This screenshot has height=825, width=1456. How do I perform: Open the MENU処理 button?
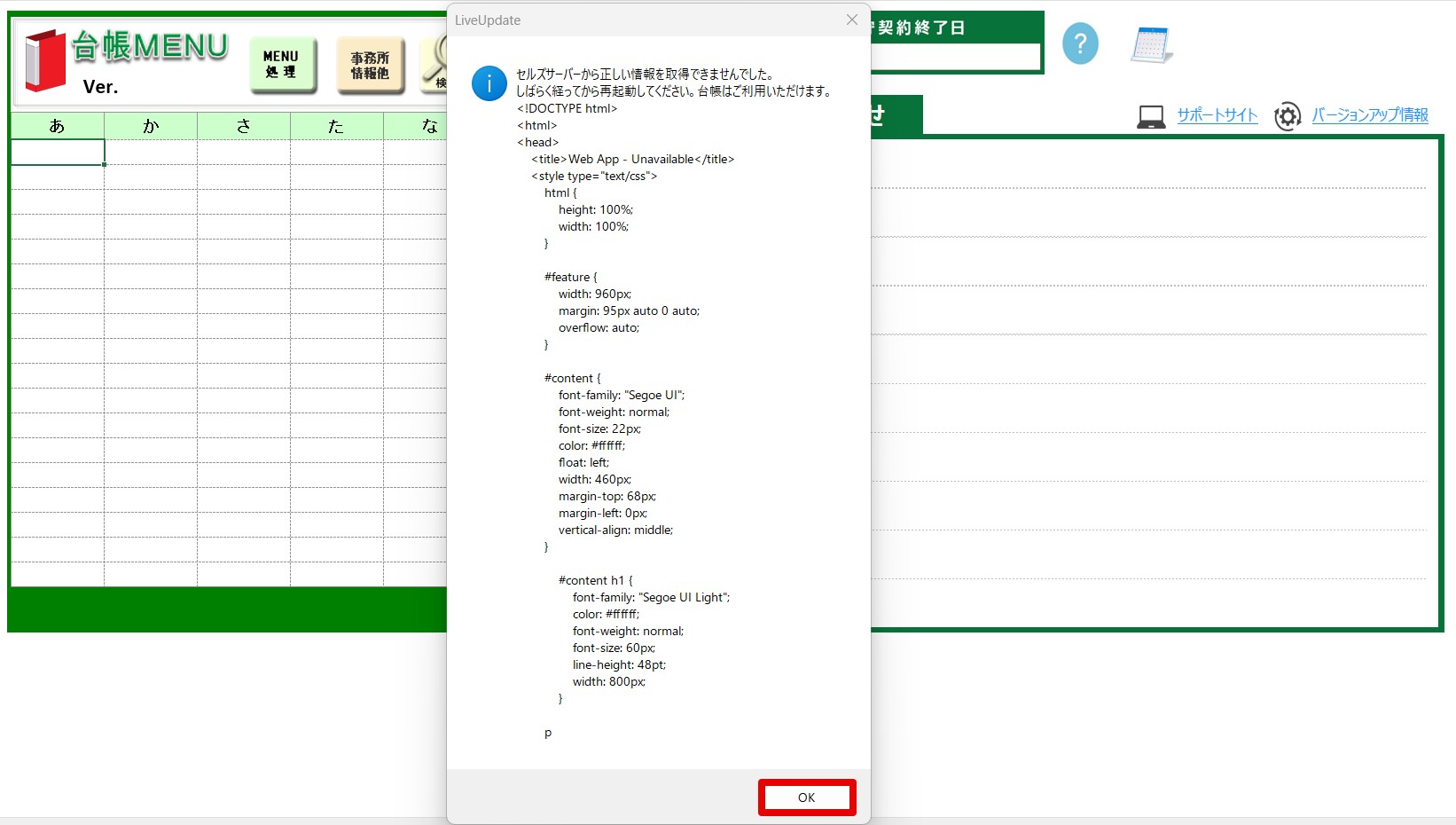(x=283, y=65)
